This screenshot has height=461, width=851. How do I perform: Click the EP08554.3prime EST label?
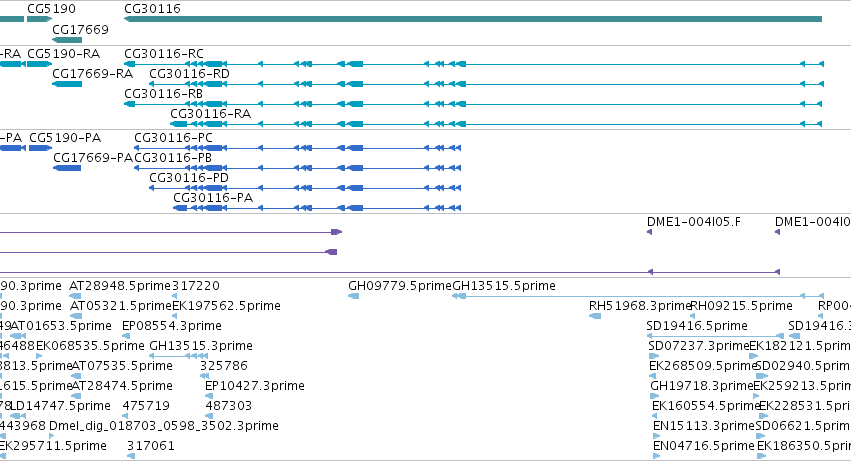[x=172, y=326]
